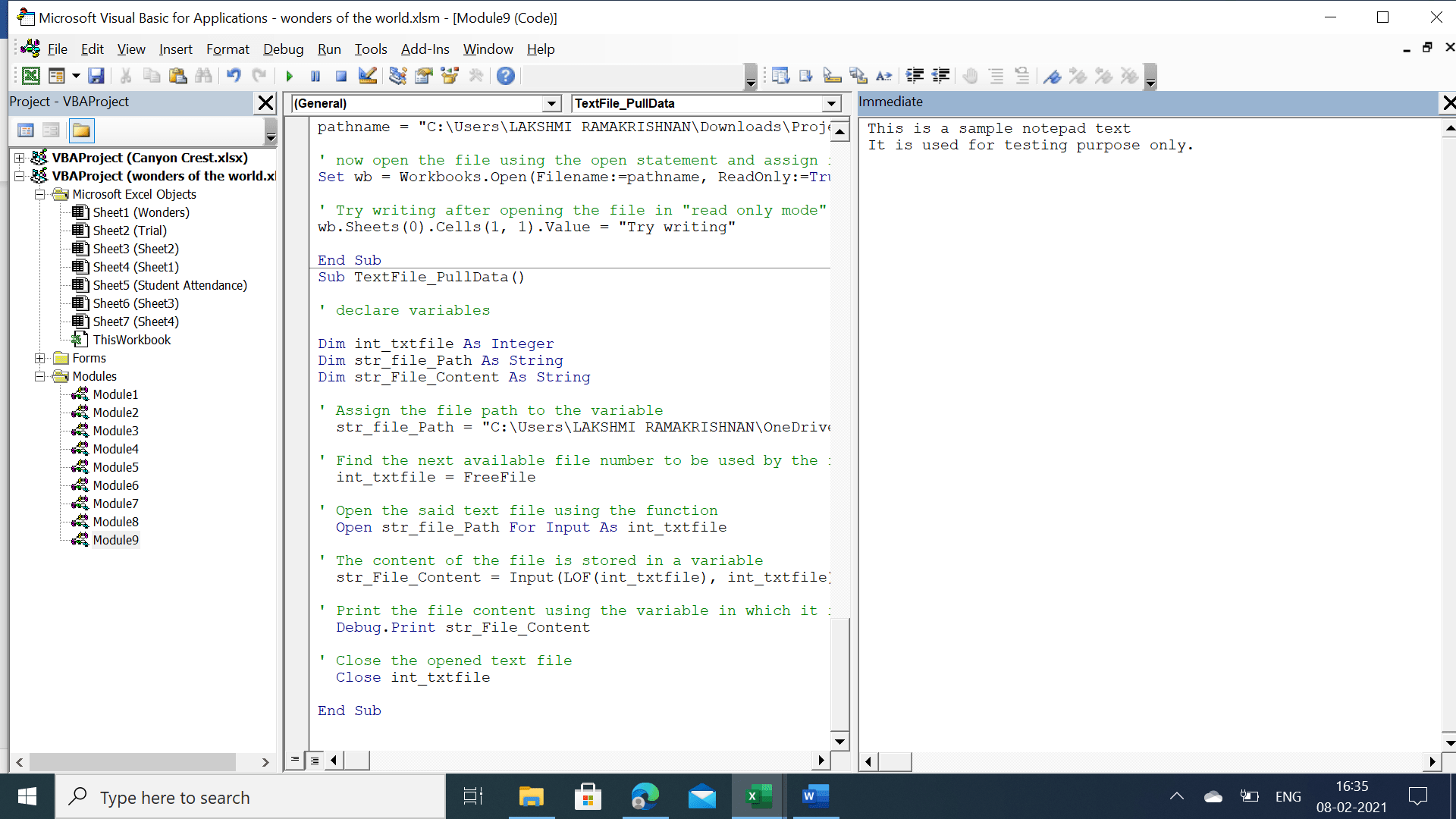The height and width of the screenshot is (819, 1456).
Task: Toggle a breakpoint on the current line
Action: [x=971, y=76]
